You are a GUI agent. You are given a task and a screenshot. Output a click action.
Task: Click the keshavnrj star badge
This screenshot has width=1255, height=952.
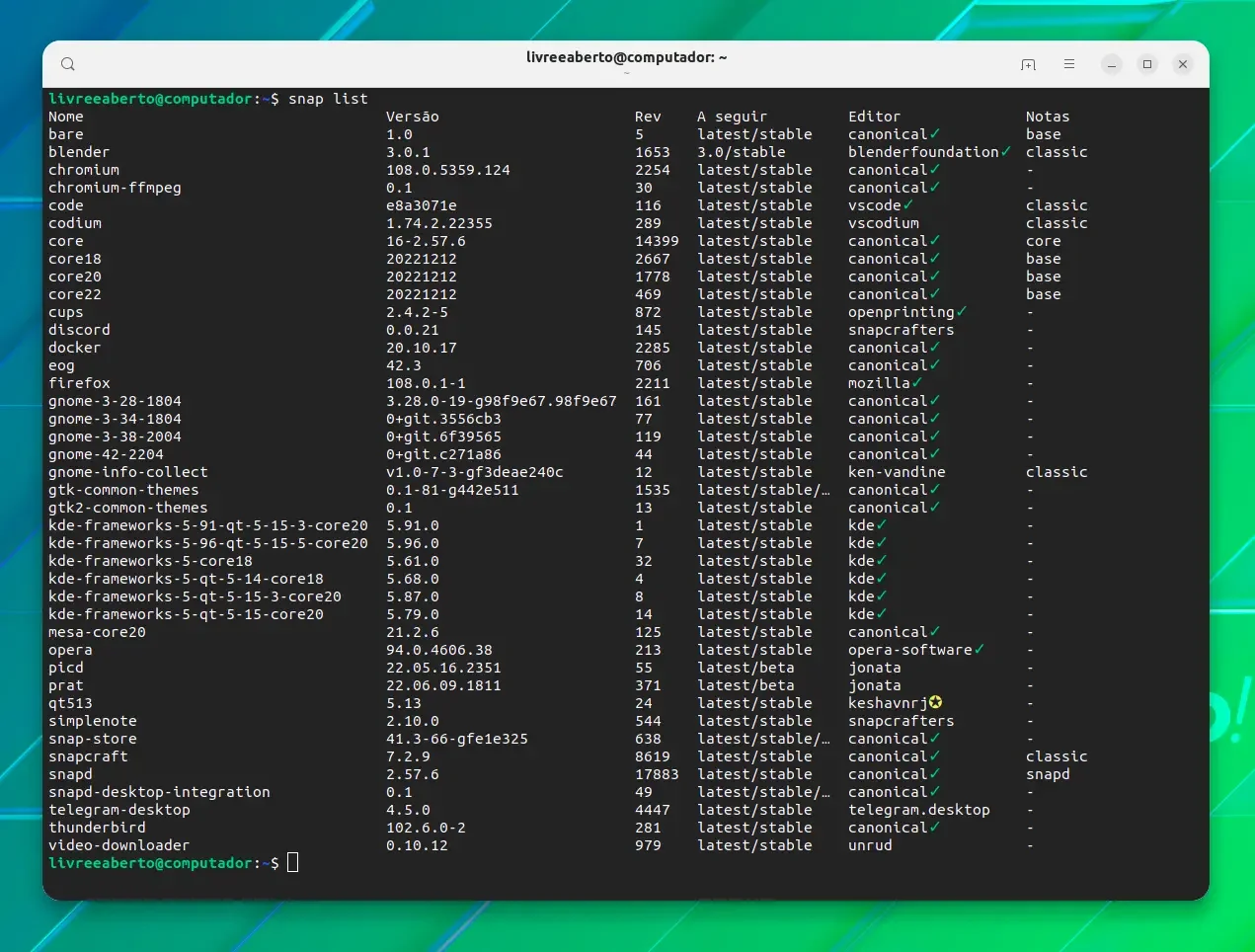click(x=935, y=702)
